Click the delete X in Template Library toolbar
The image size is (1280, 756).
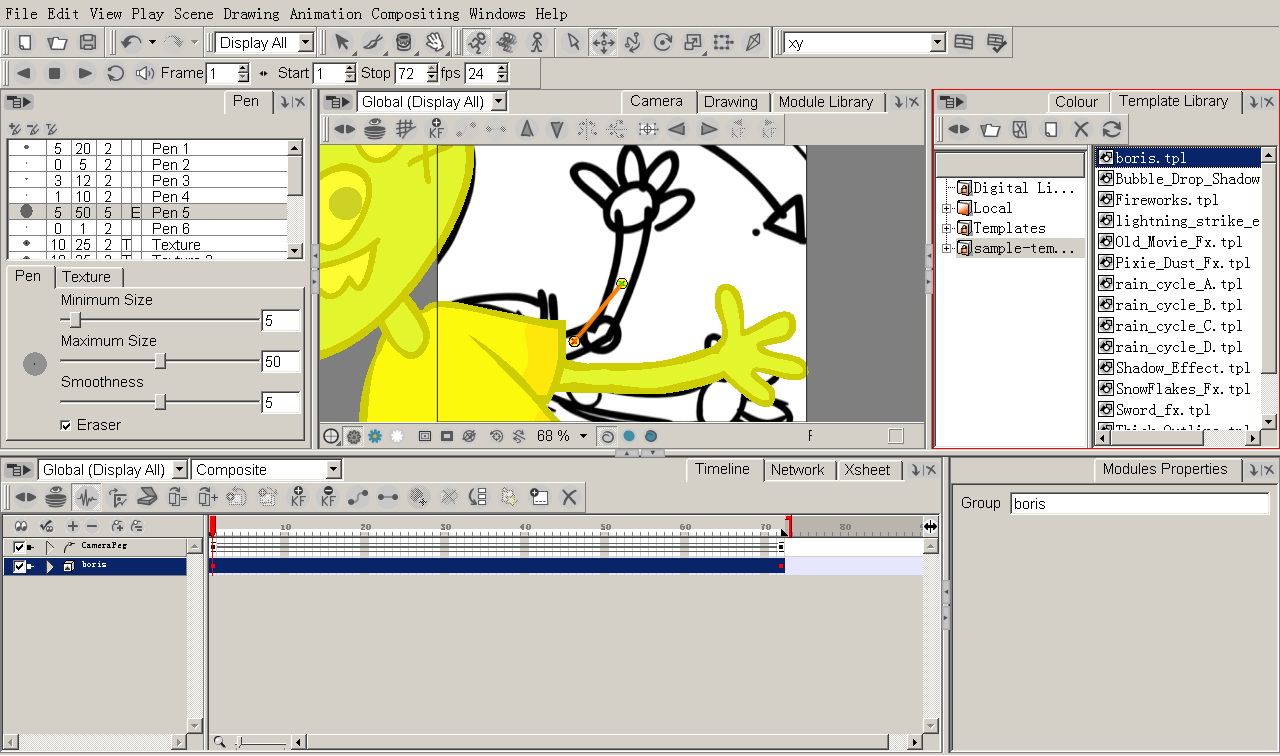tap(1081, 129)
